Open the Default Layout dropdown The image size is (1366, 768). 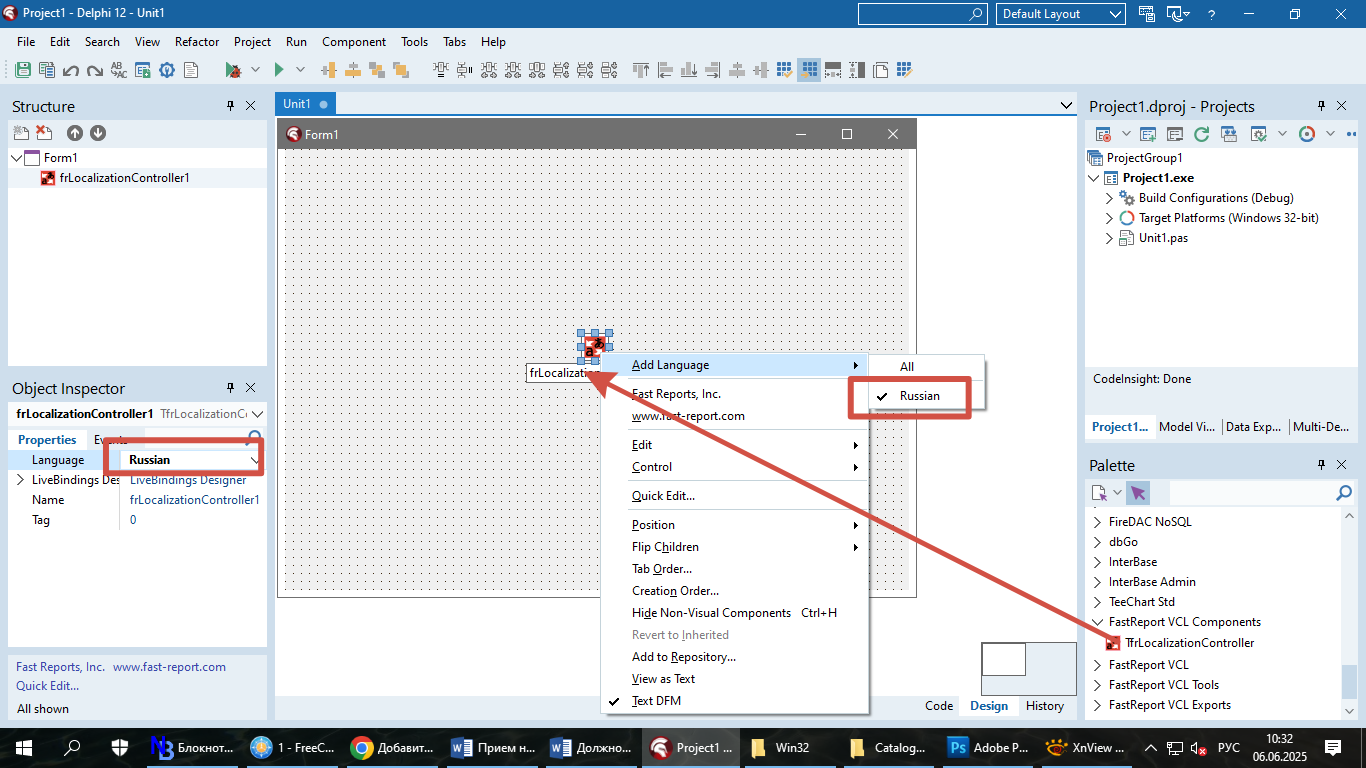point(1061,14)
